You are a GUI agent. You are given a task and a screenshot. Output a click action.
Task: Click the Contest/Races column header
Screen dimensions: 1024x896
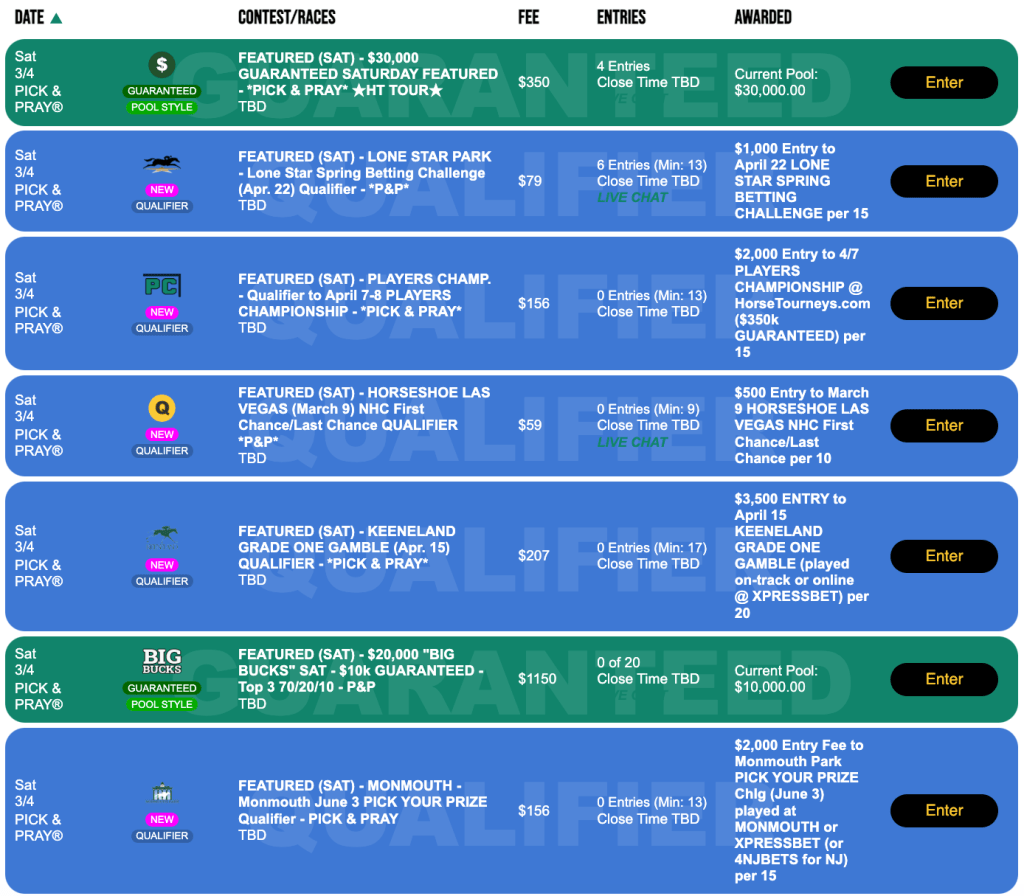tap(286, 17)
